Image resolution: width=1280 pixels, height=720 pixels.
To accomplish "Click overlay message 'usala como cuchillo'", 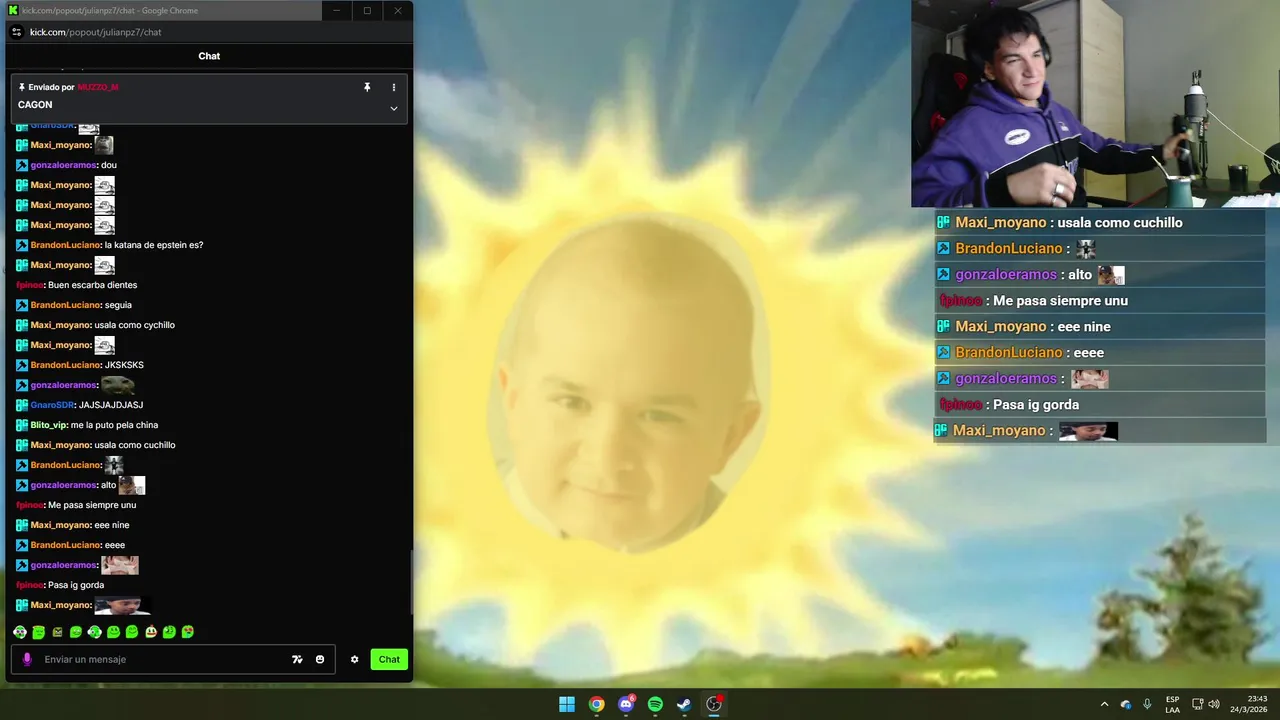I will pos(1118,223).
